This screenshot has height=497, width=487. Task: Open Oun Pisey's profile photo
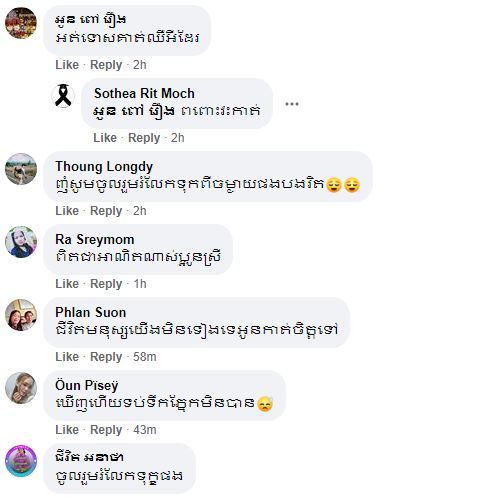[x=21, y=388]
